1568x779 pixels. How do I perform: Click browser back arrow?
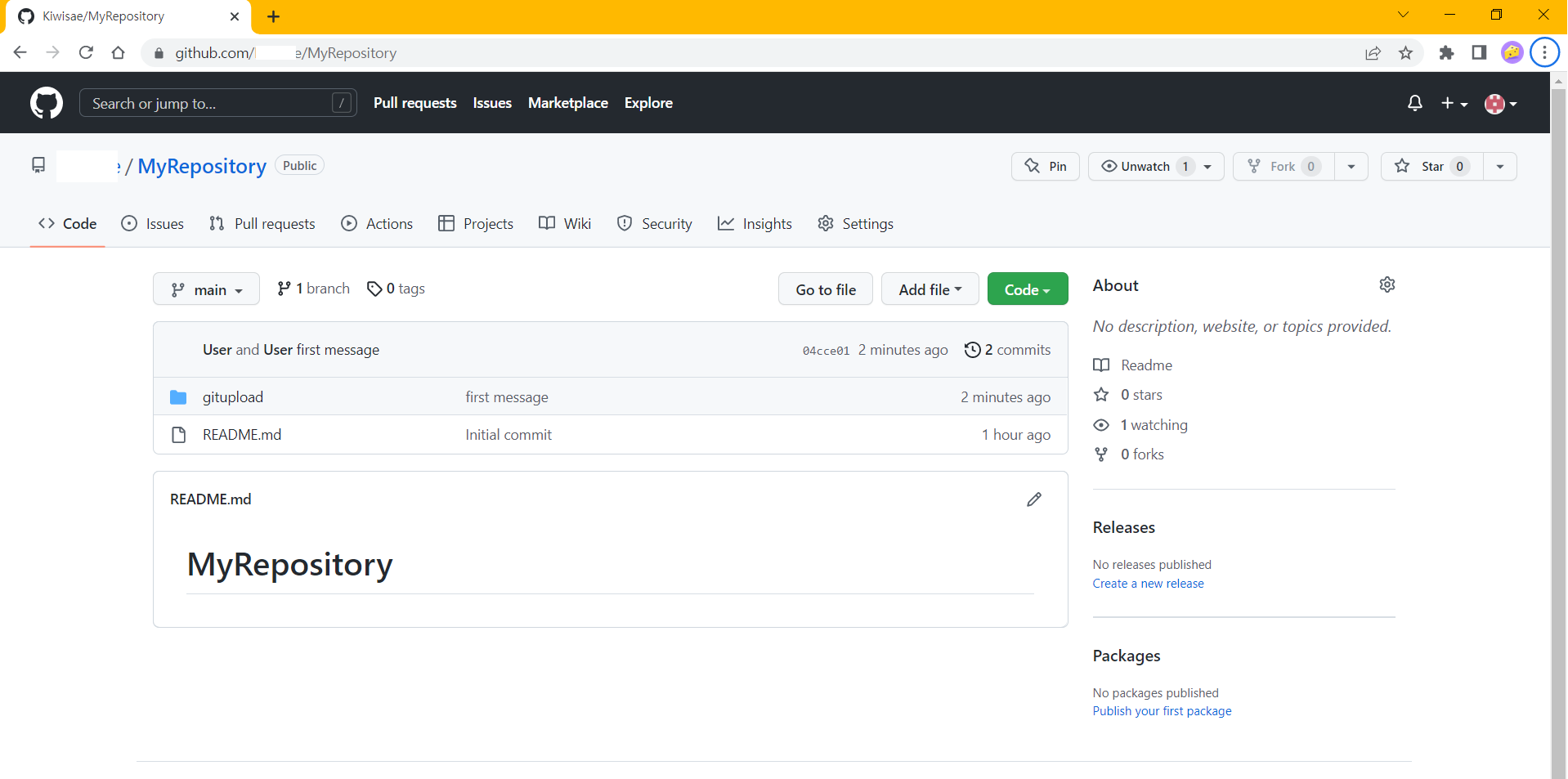[x=20, y=52]
